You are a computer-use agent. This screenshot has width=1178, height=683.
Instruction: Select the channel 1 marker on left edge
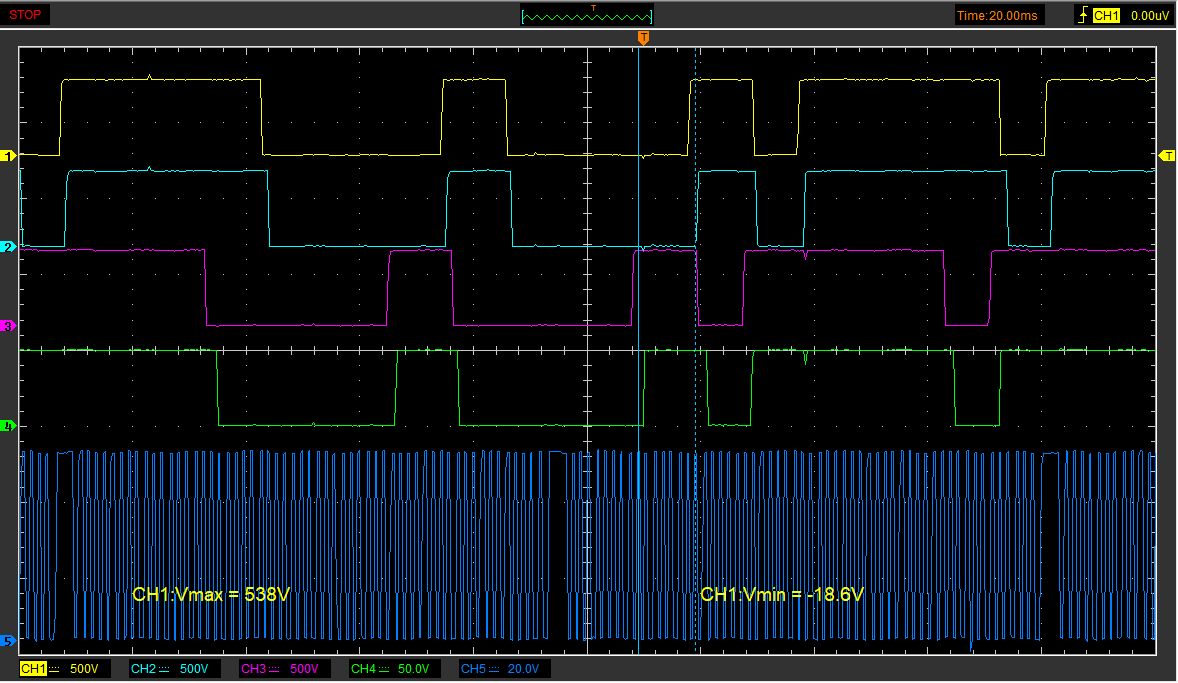click(x=6, y=156)
